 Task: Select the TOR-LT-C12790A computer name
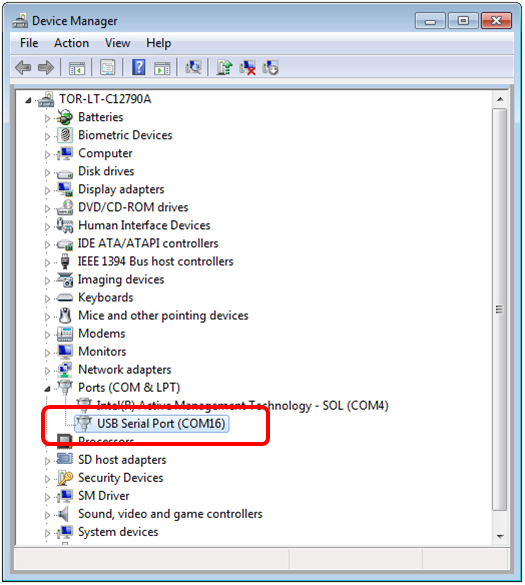(105, 99)
